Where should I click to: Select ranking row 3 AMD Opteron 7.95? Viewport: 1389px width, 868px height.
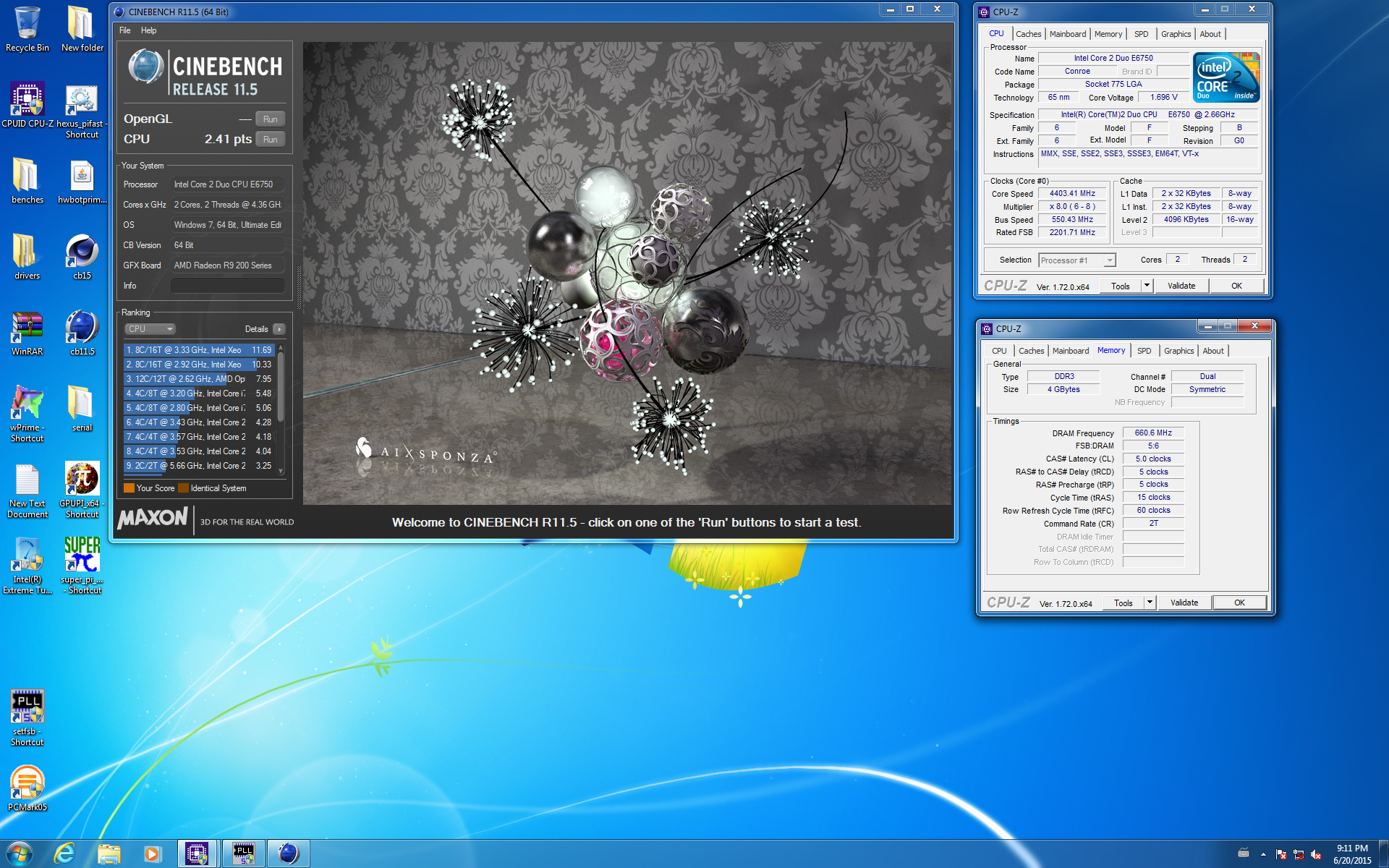[x=199, y=379]
